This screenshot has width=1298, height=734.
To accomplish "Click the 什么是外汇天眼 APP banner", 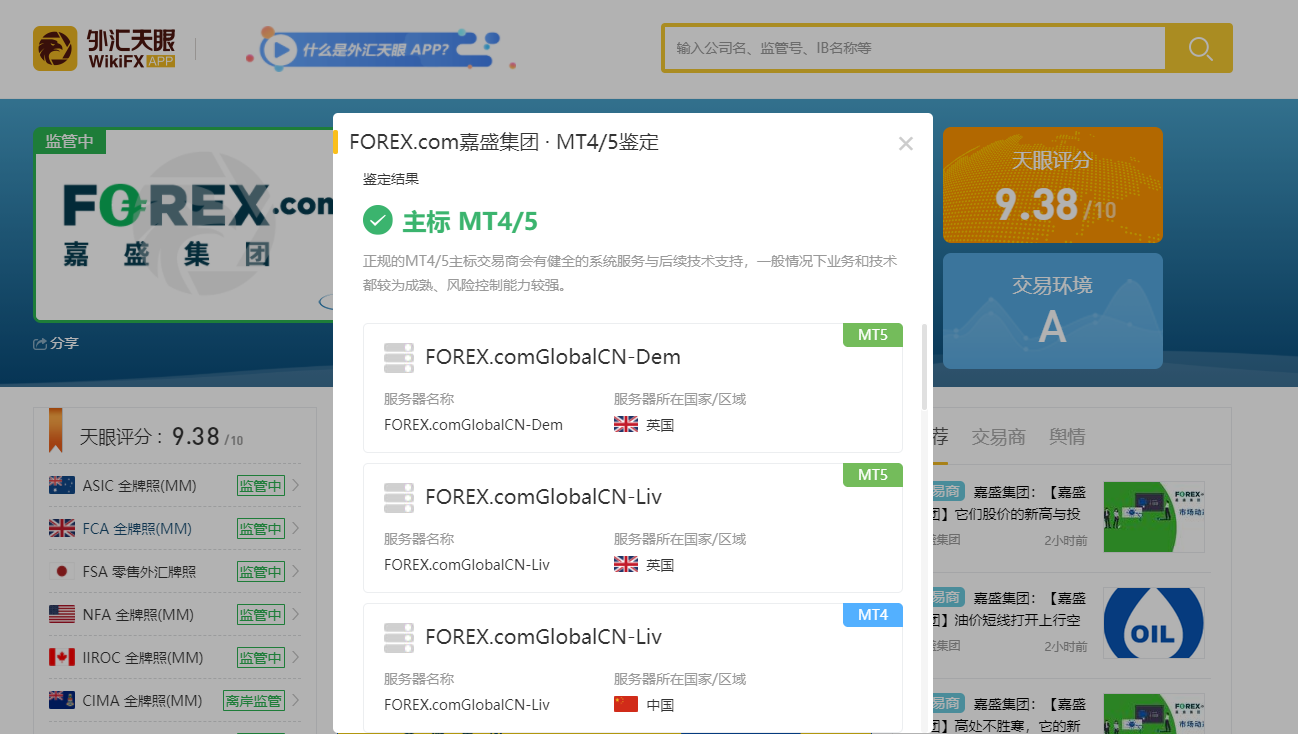I will 380,49.
